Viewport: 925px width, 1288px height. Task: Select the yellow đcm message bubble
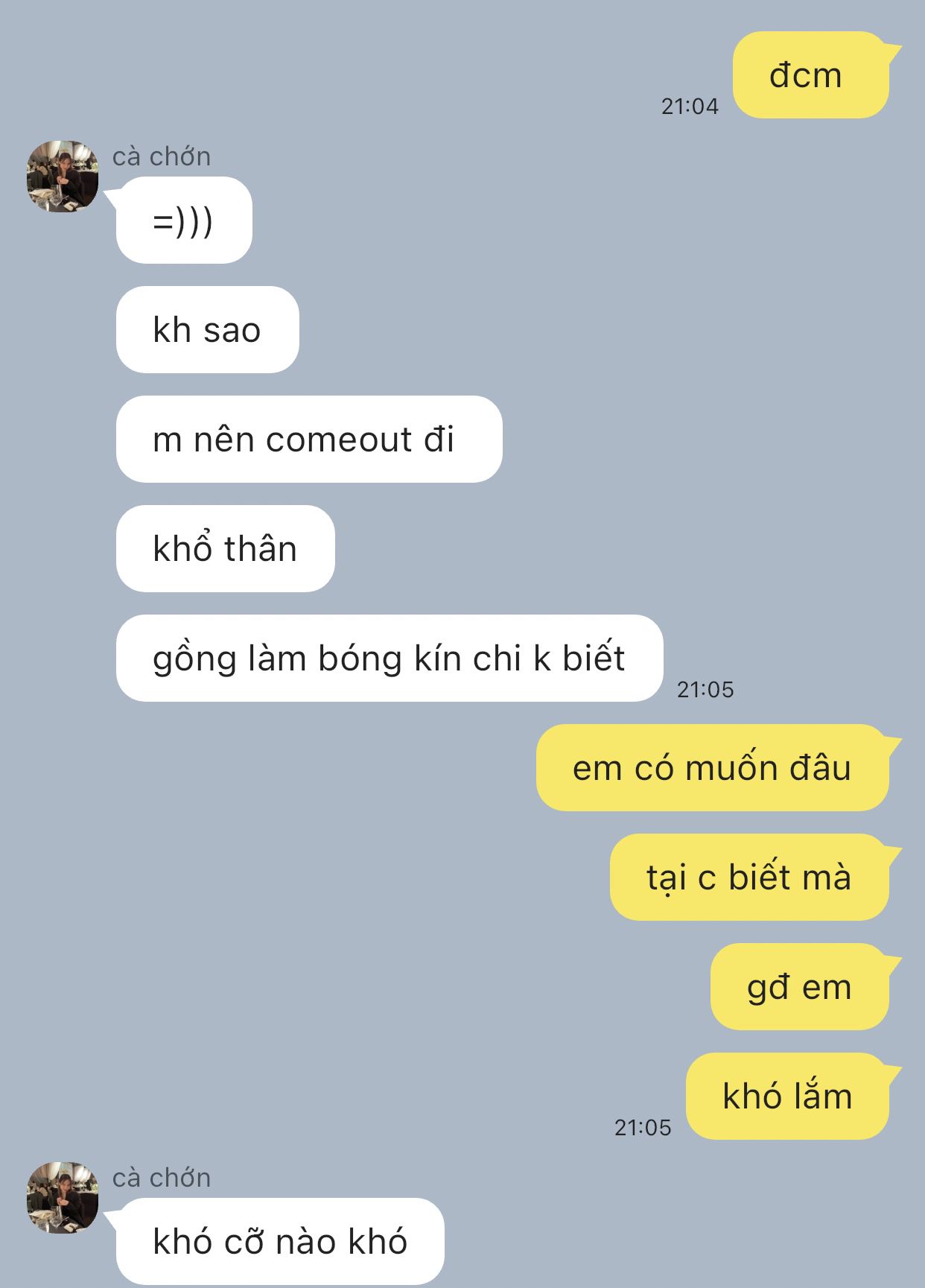pyautogui.click(x=811, y=74)
